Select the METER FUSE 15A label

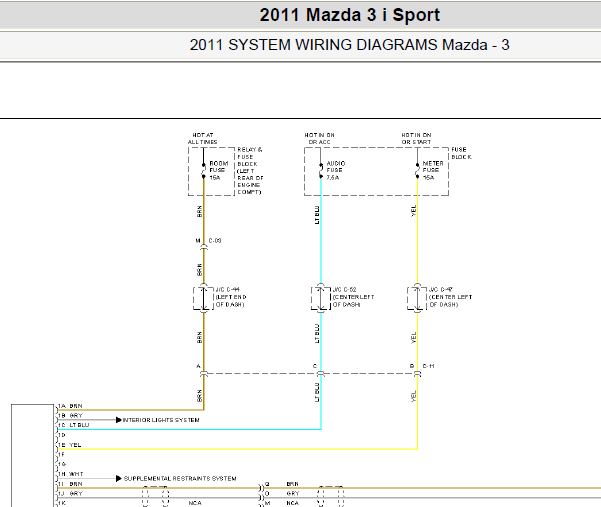433,171
